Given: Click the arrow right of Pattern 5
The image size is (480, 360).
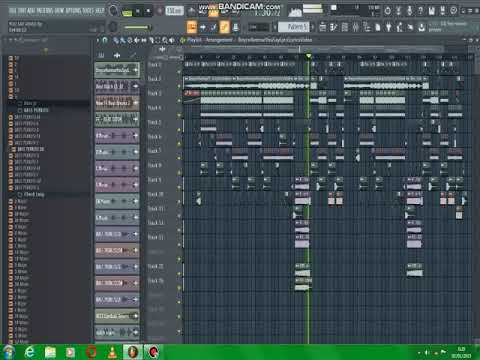Looking at the screenshot, I should [313, 27].
